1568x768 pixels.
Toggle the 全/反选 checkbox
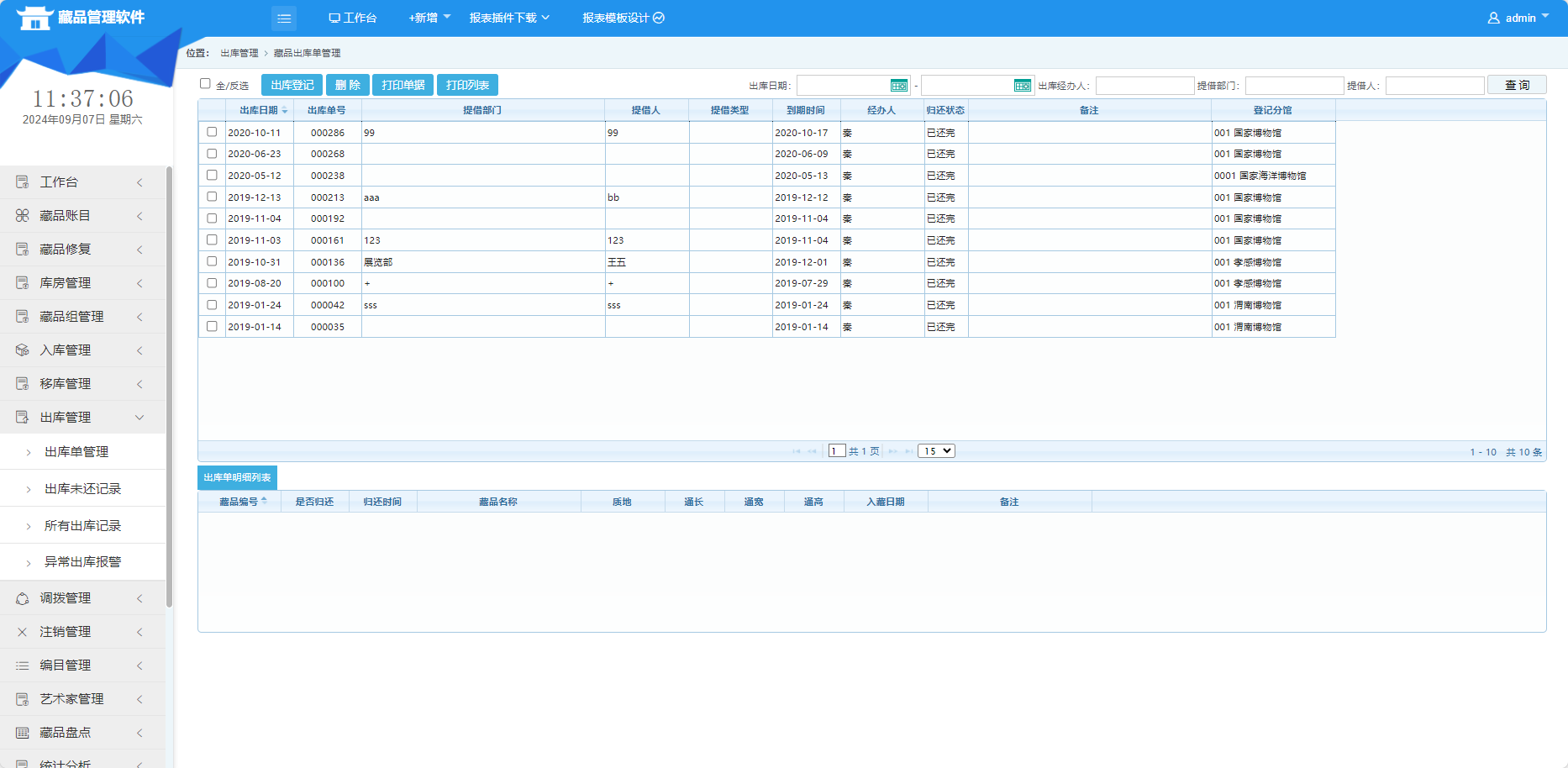[205, 83]
